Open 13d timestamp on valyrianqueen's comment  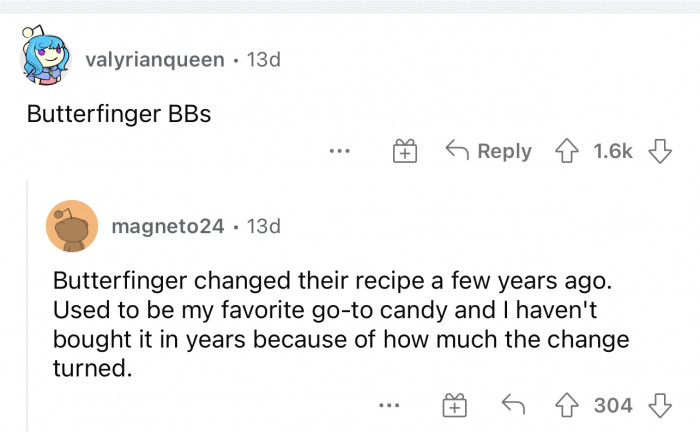tap(265, 60)
